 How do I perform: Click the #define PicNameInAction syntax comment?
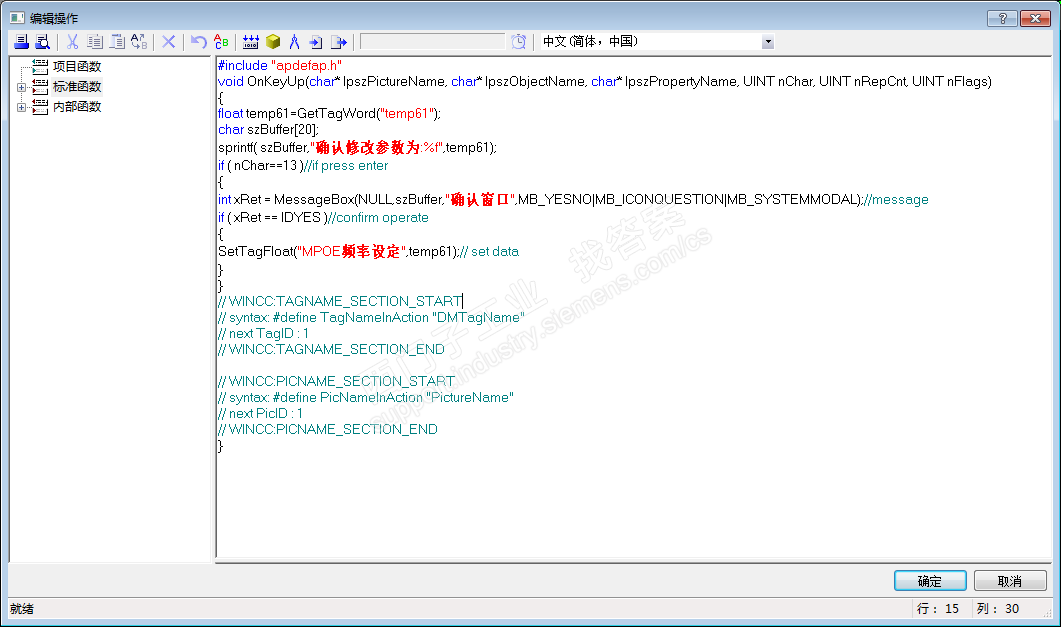point(365,398)
